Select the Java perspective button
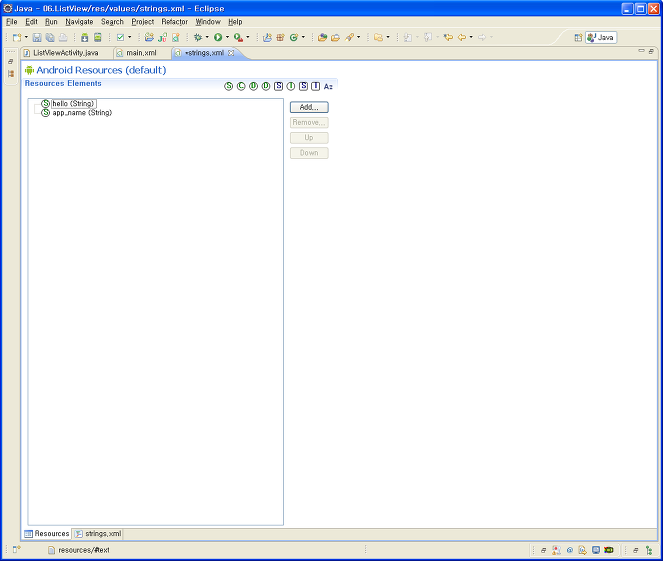663x561 pixels. coord(601,38)
